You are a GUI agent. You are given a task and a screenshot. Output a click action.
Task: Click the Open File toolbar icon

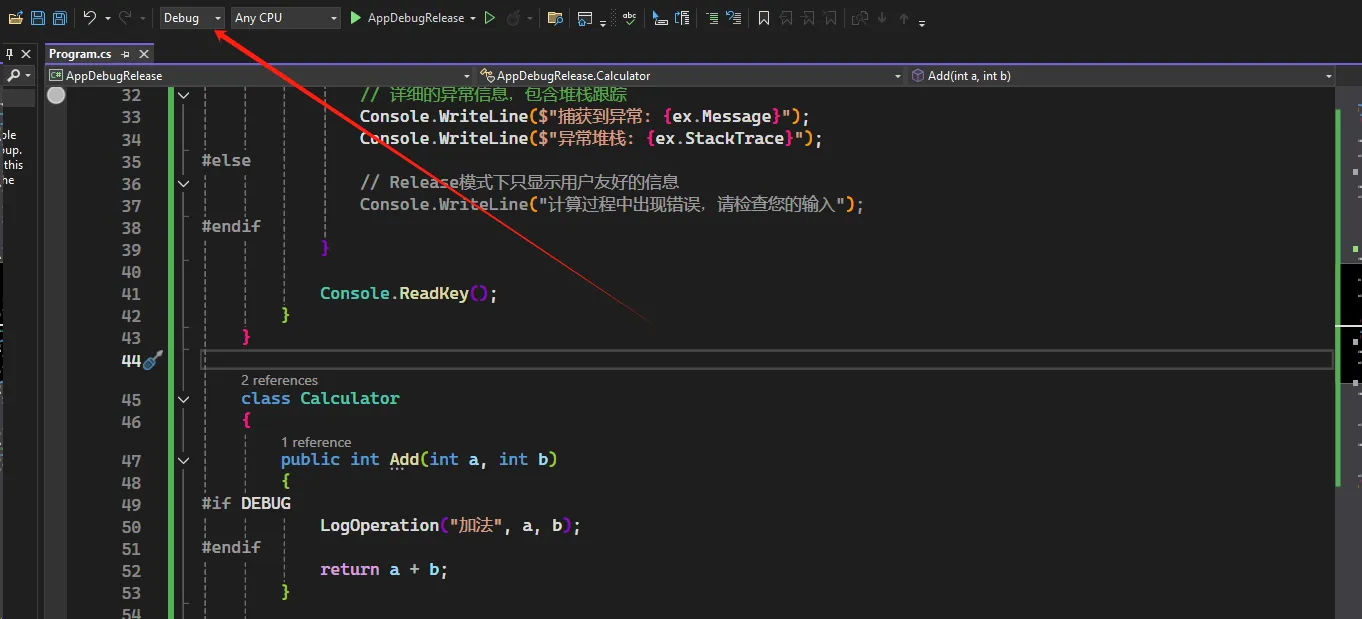[x=15, y=18]
